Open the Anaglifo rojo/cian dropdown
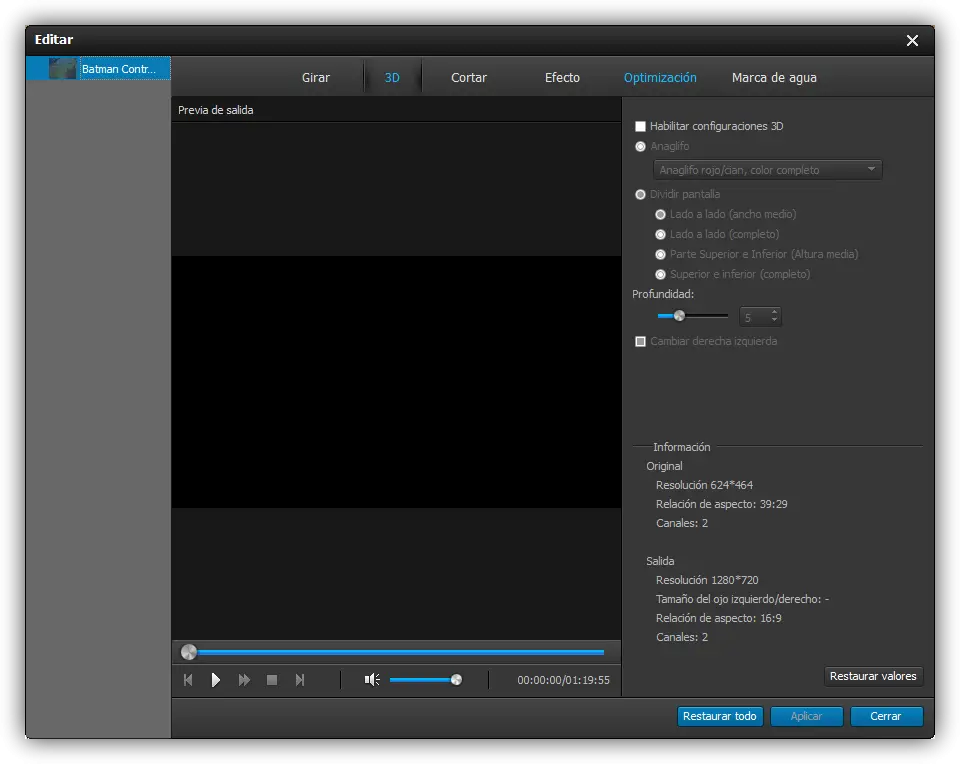This screenshot has width=960, height=764. click(x=767, y=170)
